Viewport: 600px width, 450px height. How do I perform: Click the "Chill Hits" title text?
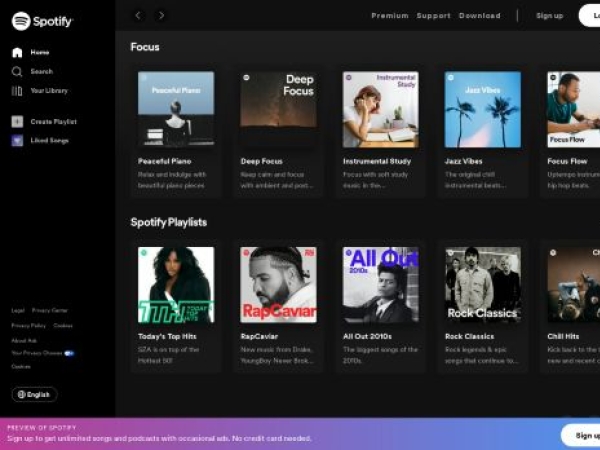click(x=563, y=336)
